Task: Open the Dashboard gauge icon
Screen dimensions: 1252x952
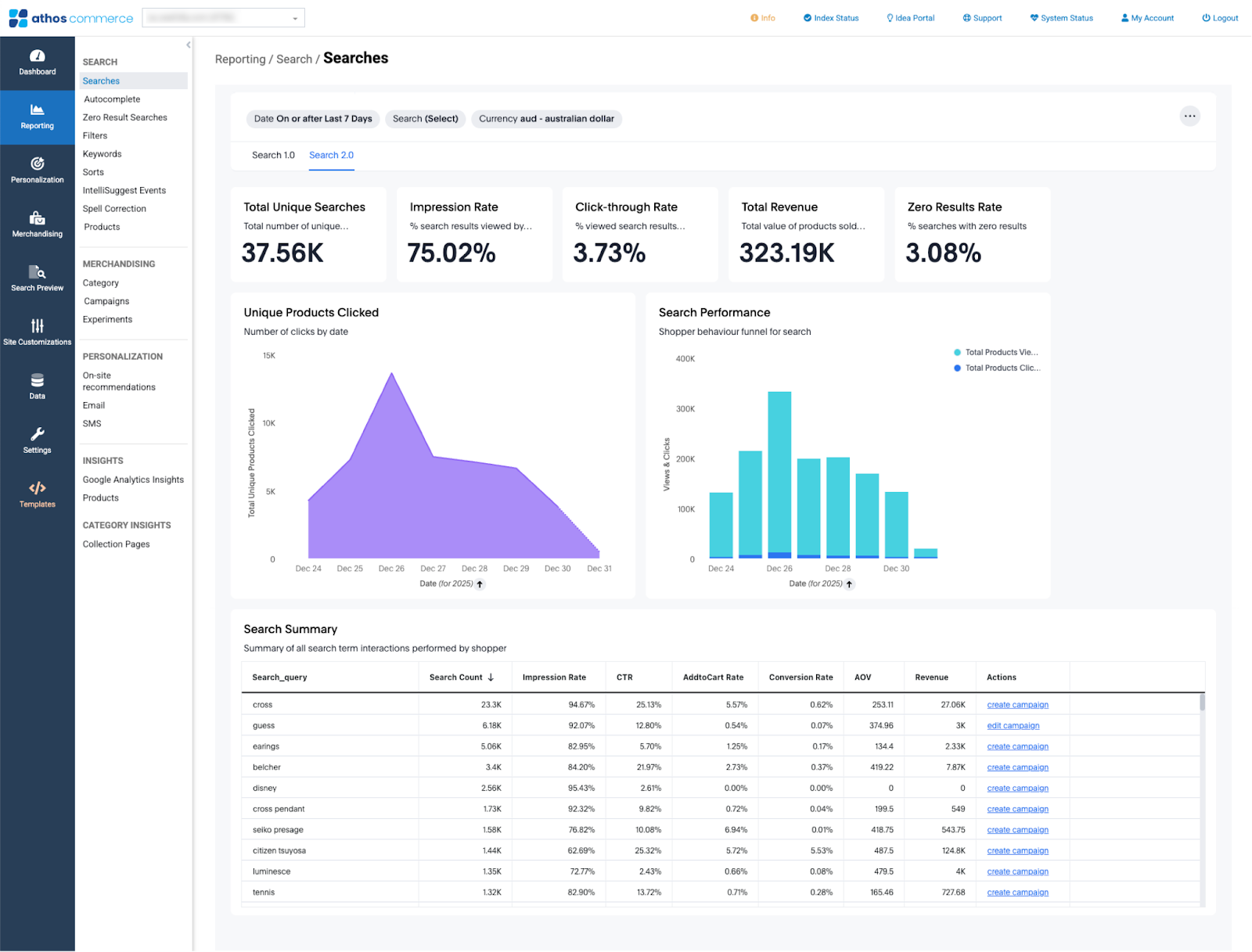Action: [x=37, y=56]
